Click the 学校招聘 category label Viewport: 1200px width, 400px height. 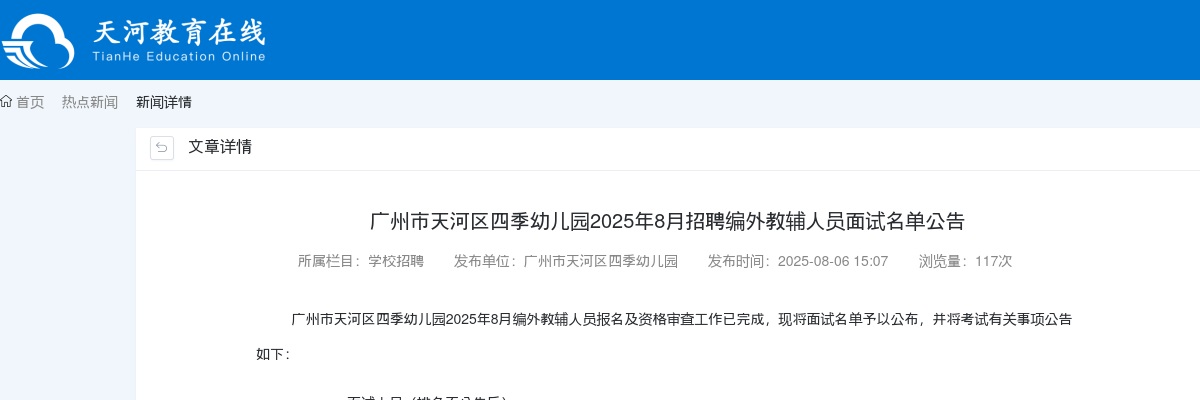[396, 261]
